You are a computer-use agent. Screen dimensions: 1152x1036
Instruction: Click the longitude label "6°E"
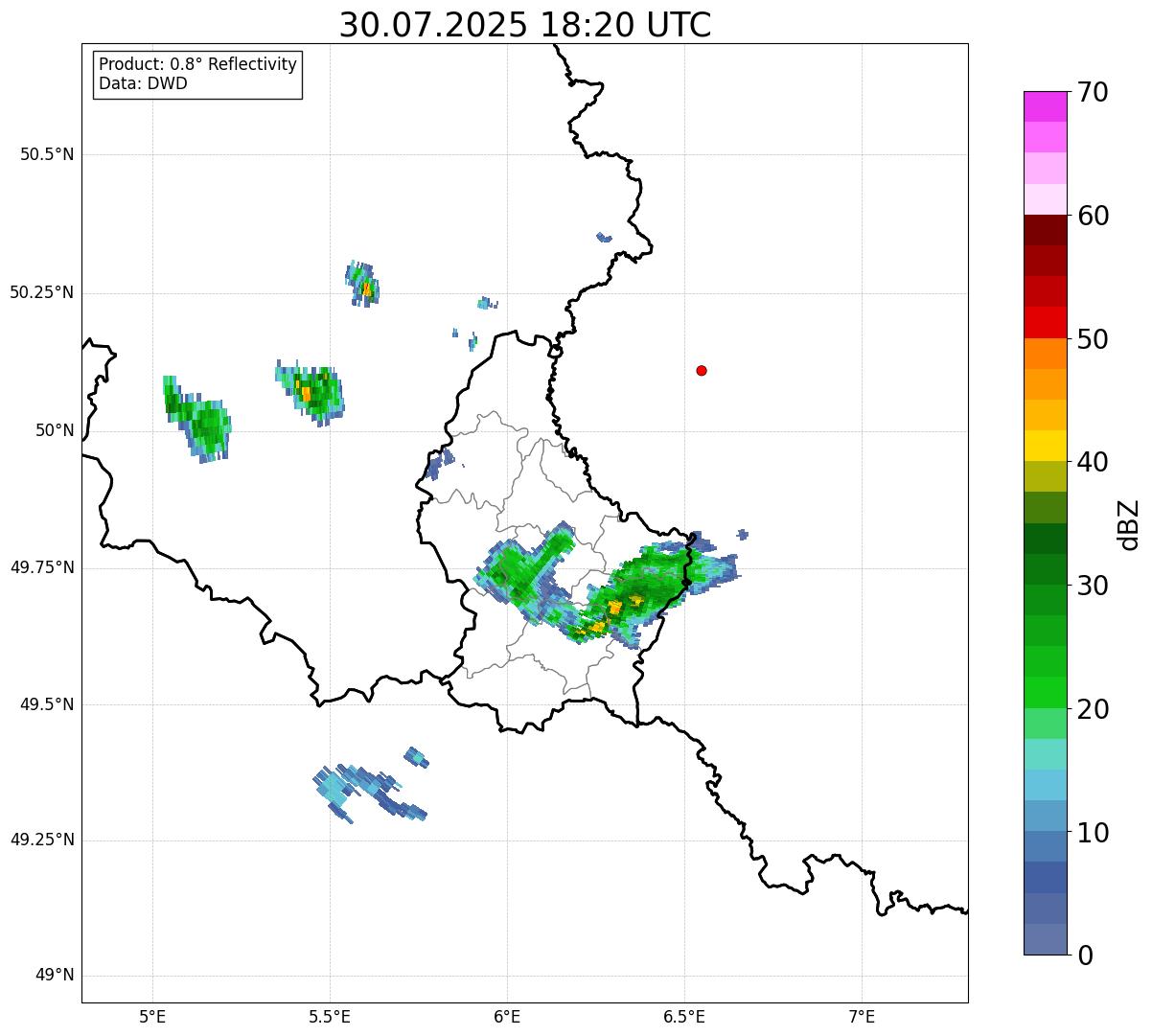[x=507, y=1016]
